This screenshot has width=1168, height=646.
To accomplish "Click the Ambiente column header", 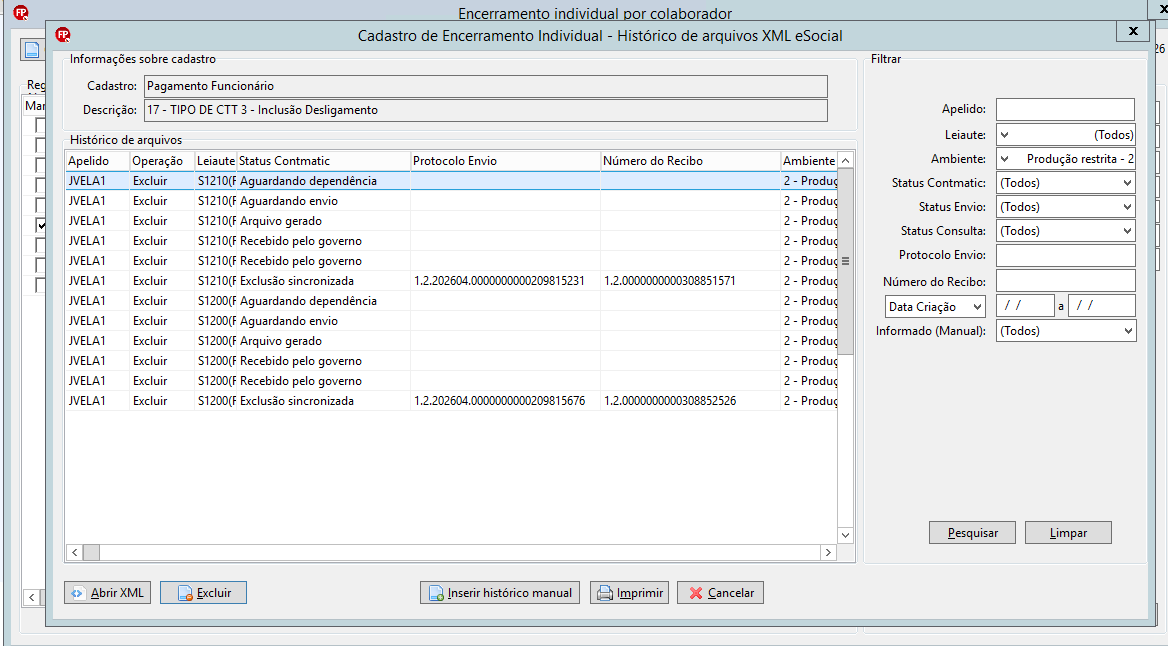I will [x=808, y=161].
